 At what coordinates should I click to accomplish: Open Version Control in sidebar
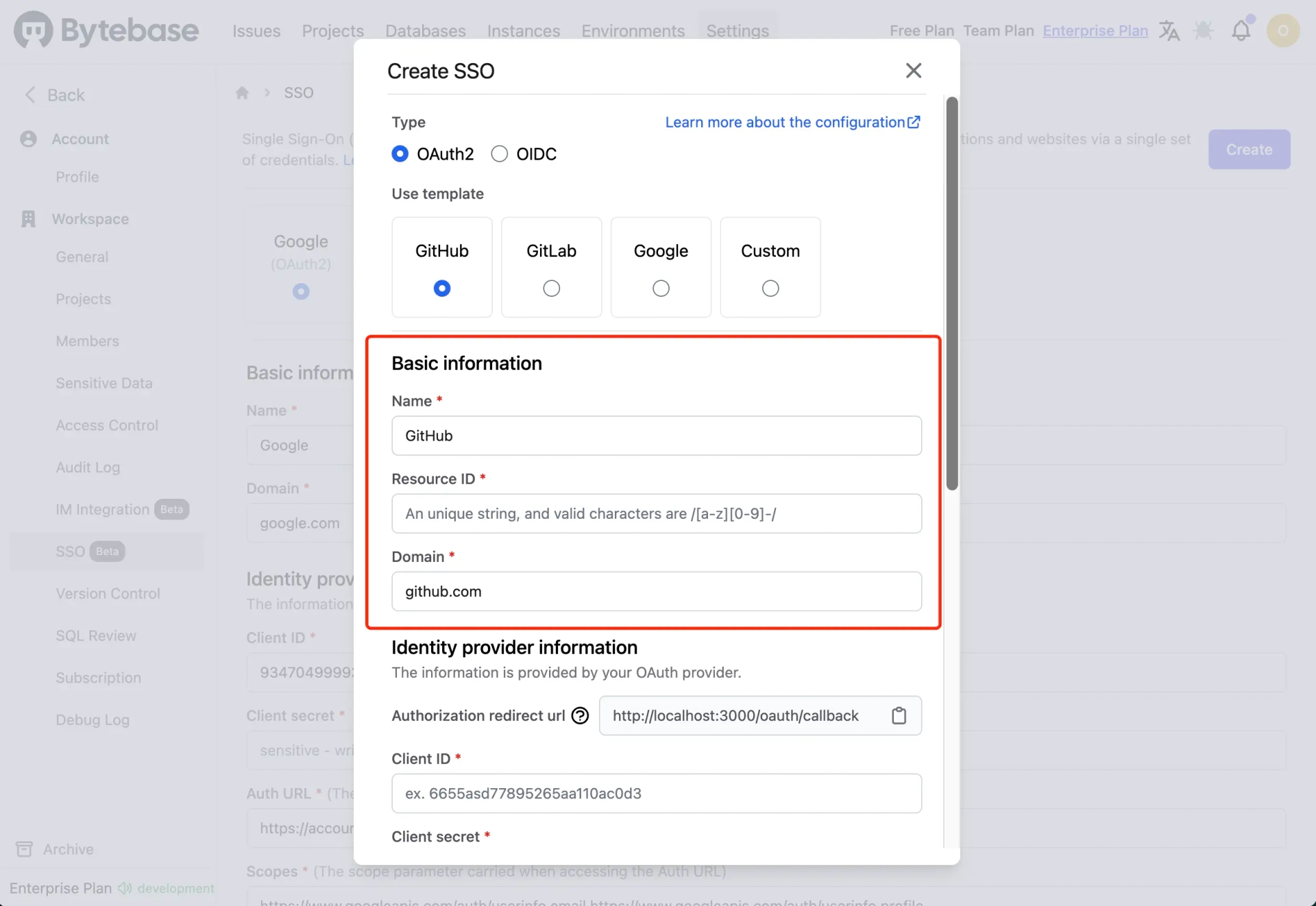pyautogui.click(x=108, y=593)
